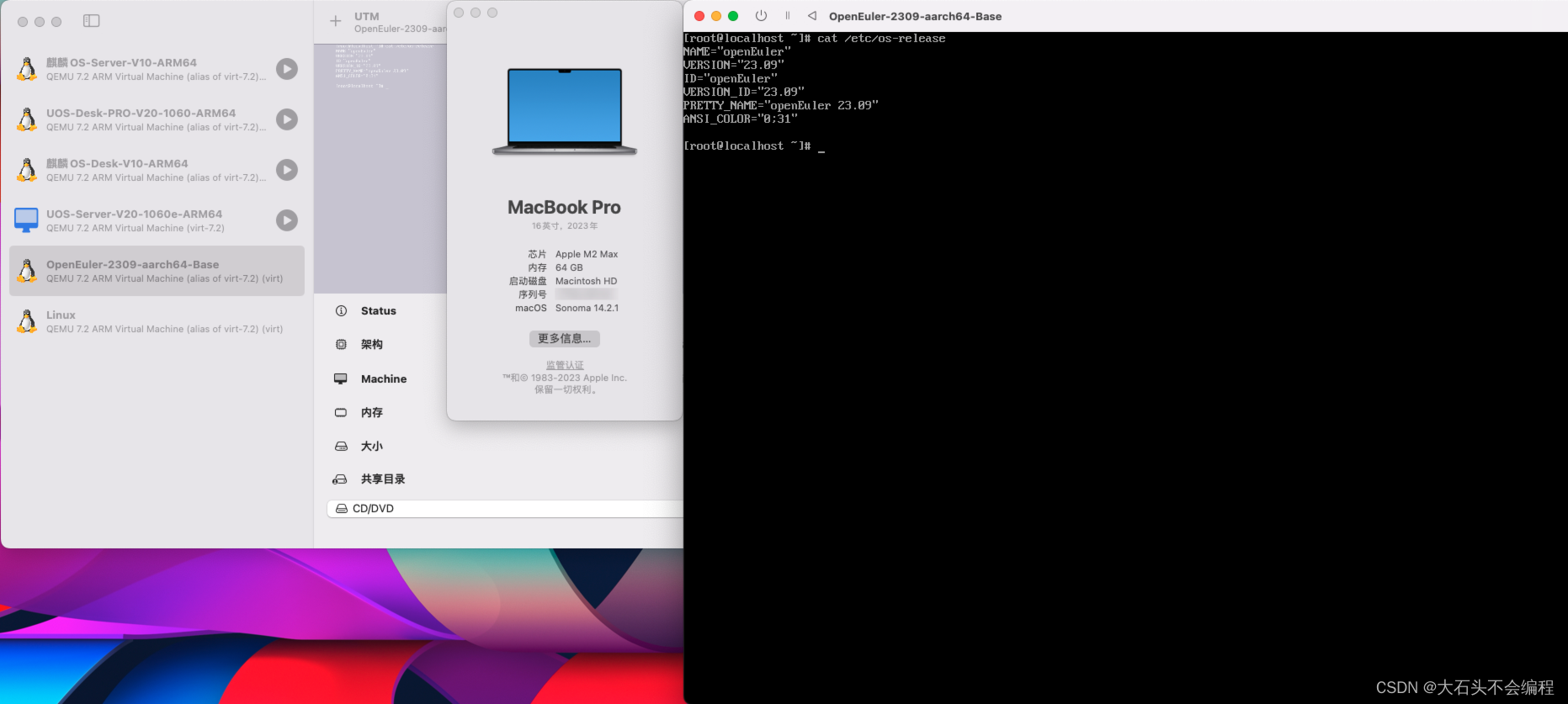Toggle the UTM sidebar icon

point(92,21)
